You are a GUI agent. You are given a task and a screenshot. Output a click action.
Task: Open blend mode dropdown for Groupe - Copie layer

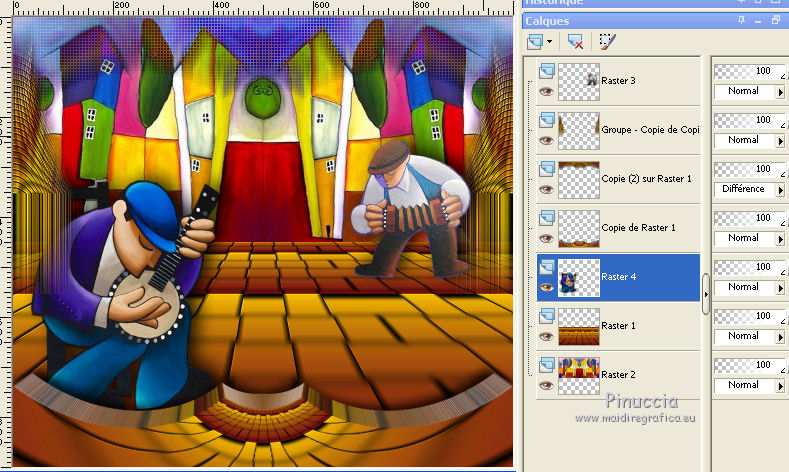tap(780, 141)
